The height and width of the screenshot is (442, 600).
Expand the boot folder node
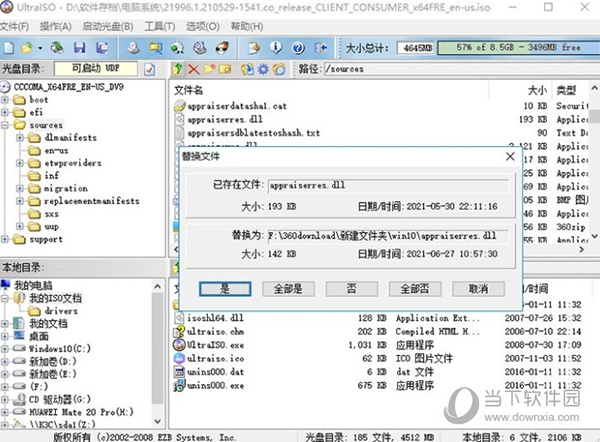tap(5, 99)
